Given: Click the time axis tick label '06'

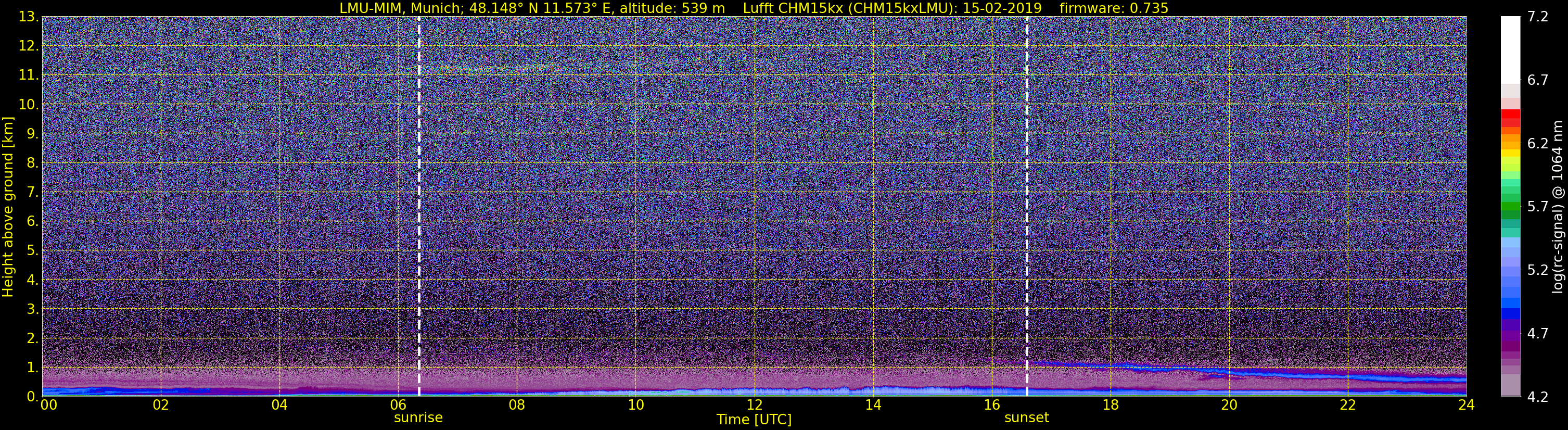Looking at the screenshot, I should (398, 405).
